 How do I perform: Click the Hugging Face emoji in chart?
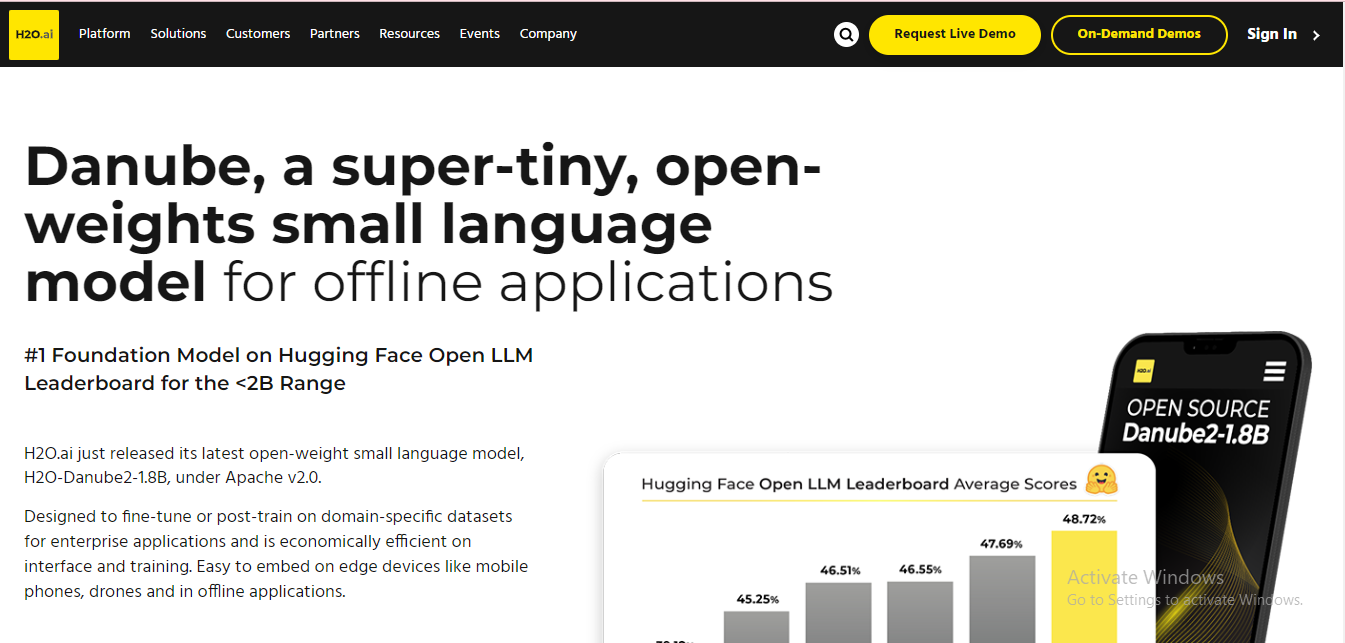1101,481
